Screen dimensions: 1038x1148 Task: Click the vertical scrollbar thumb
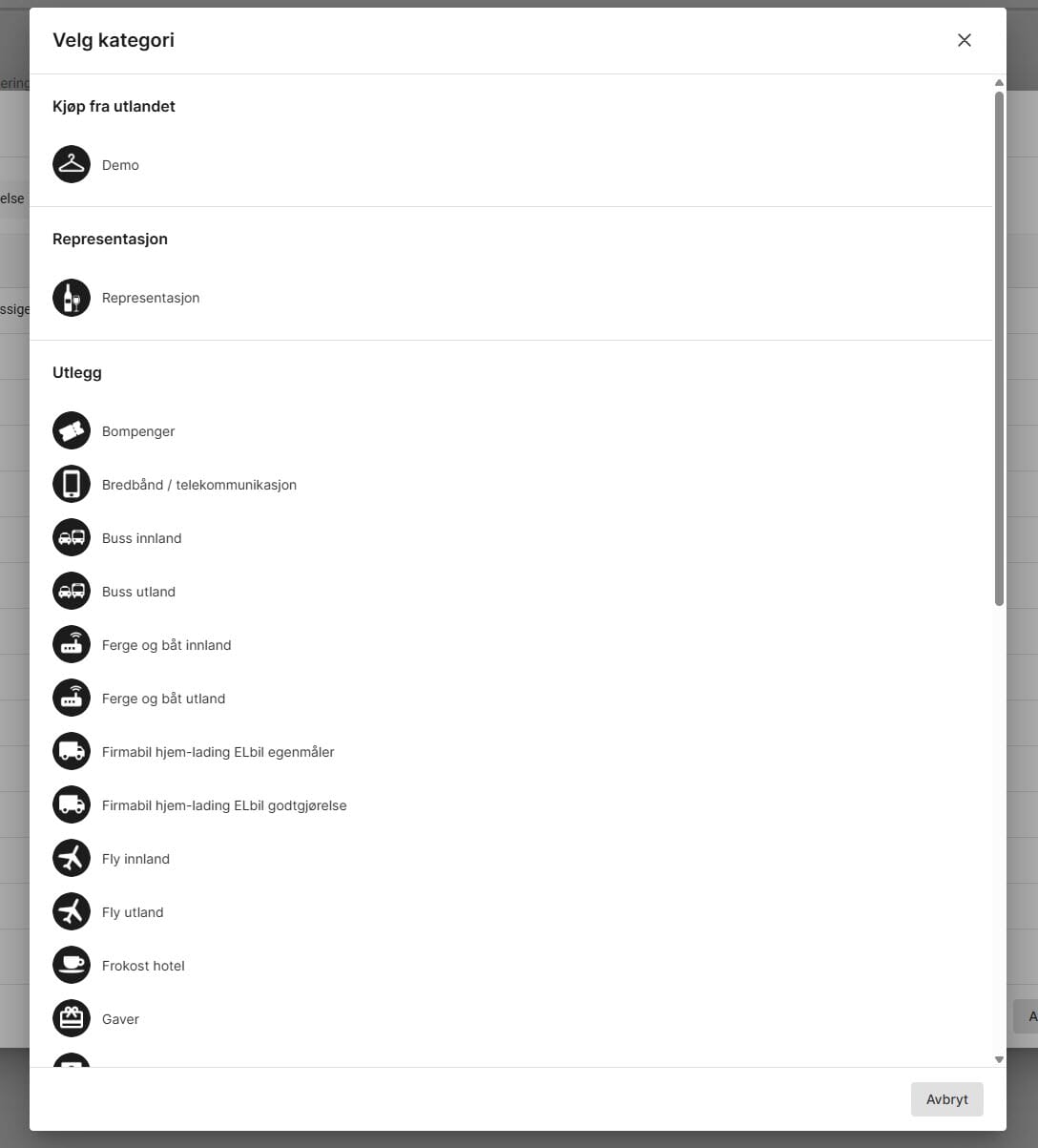[999, 348]
